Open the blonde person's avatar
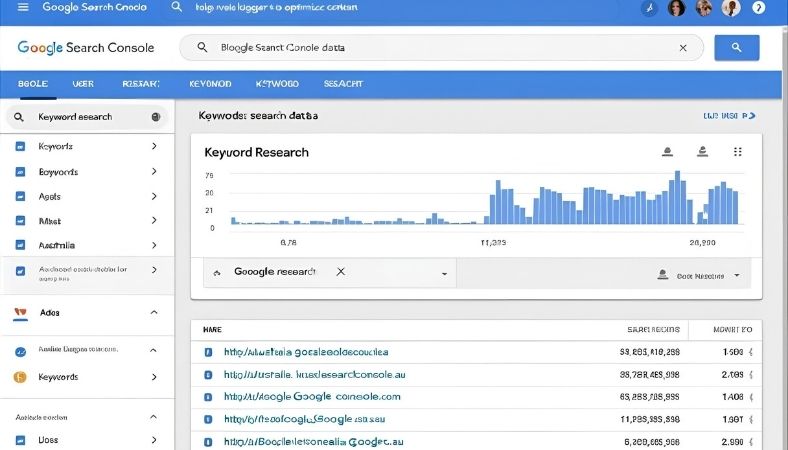The image size is (788, 450). (704, 8)
